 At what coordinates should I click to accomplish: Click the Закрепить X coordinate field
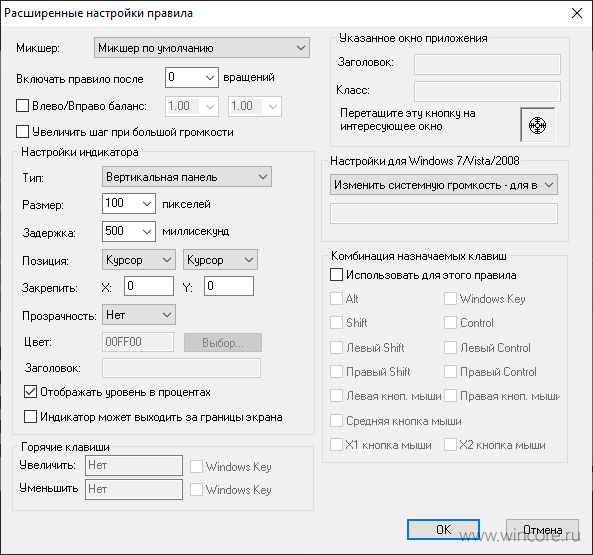[149, 286]
